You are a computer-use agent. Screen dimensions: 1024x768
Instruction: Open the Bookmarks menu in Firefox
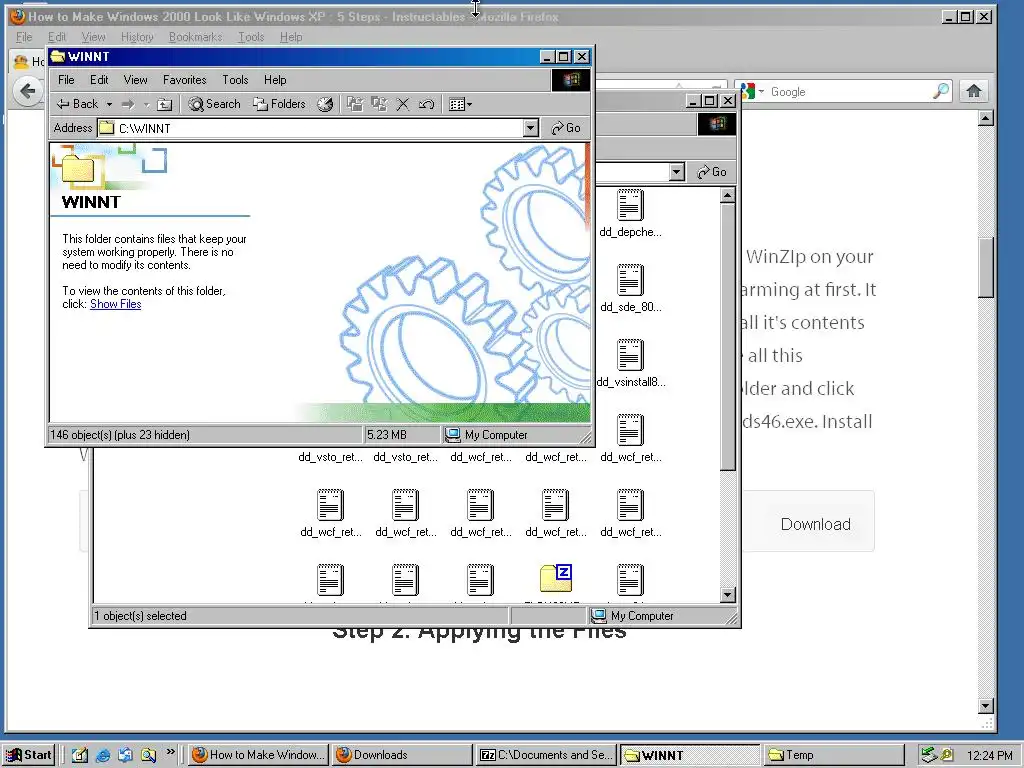coord(195,37)
